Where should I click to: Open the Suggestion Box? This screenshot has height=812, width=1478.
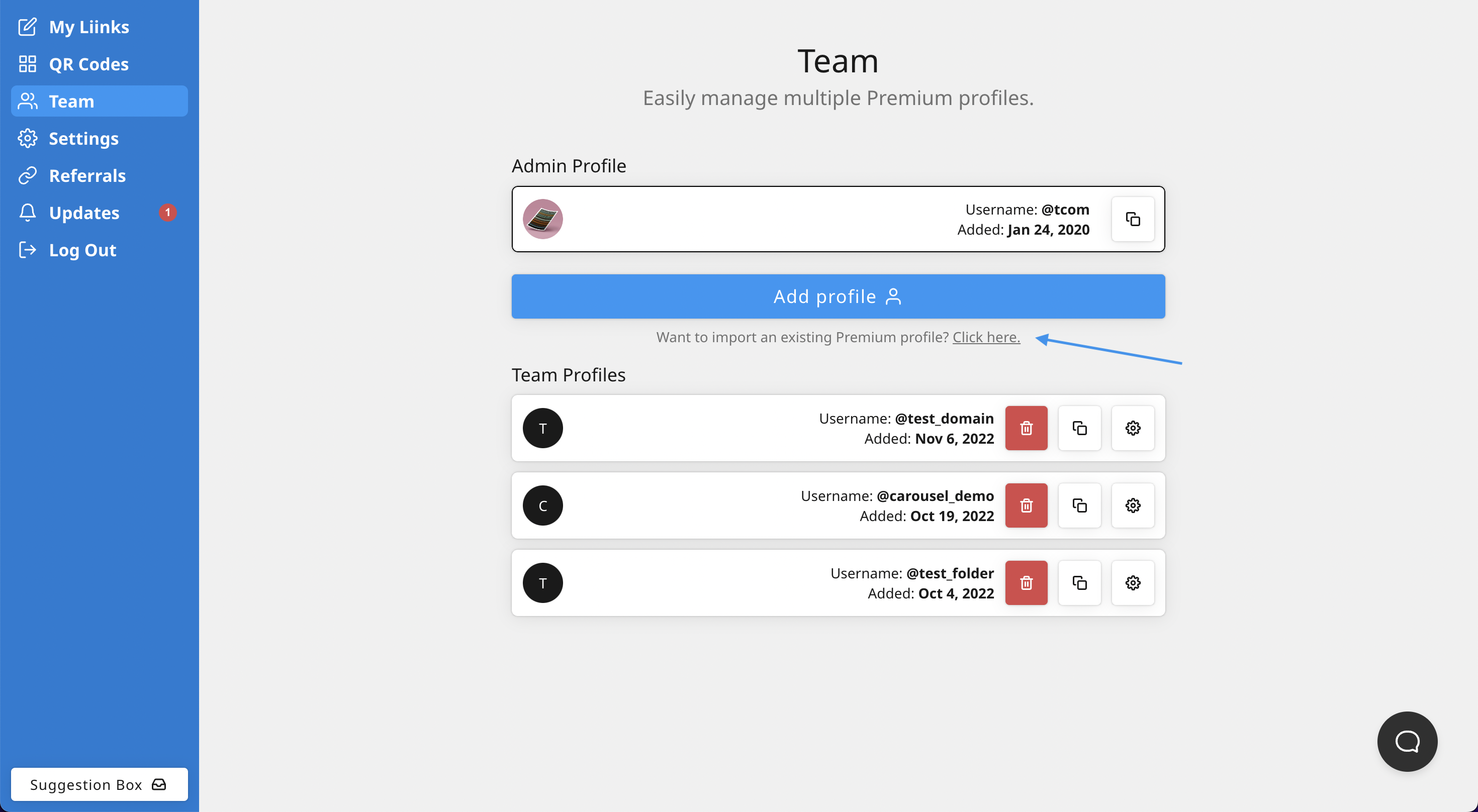tap(99, 784)
